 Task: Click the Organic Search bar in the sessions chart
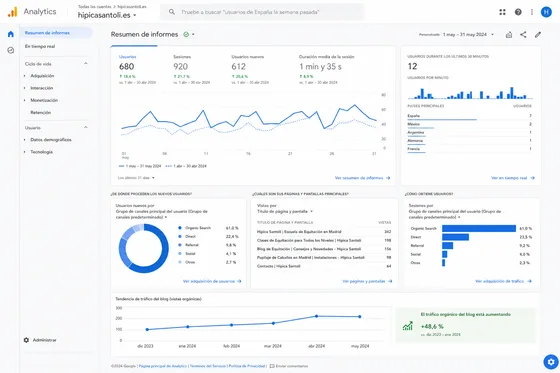tap(479, 228)
